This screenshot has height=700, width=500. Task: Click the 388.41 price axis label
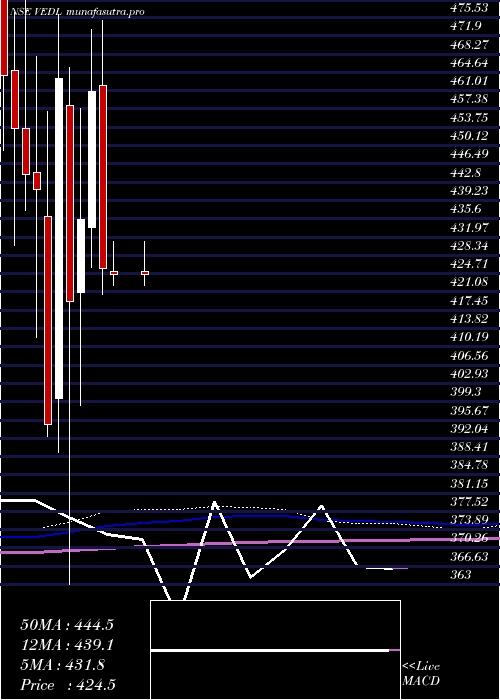[470, 446]
